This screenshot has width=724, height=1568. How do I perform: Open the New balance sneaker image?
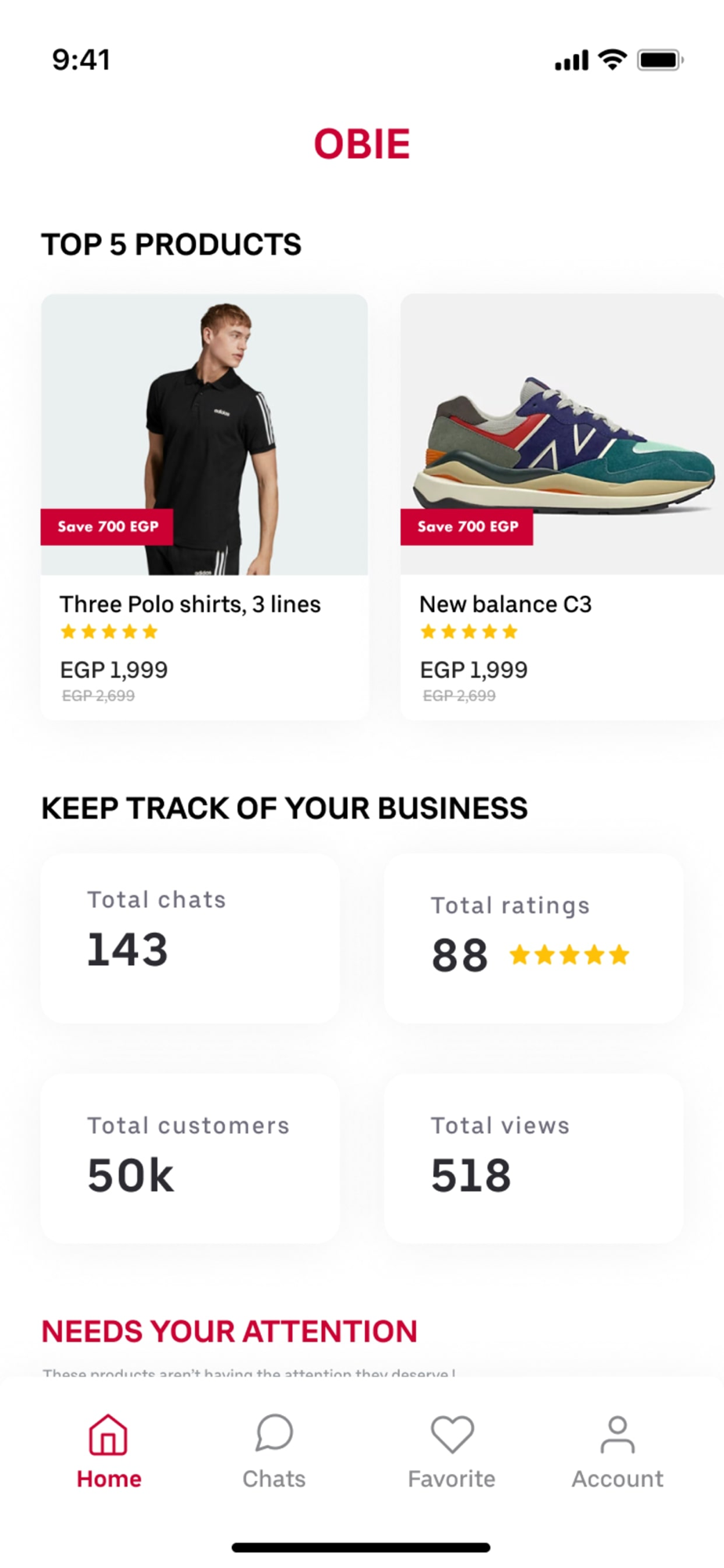click(562, 434)
